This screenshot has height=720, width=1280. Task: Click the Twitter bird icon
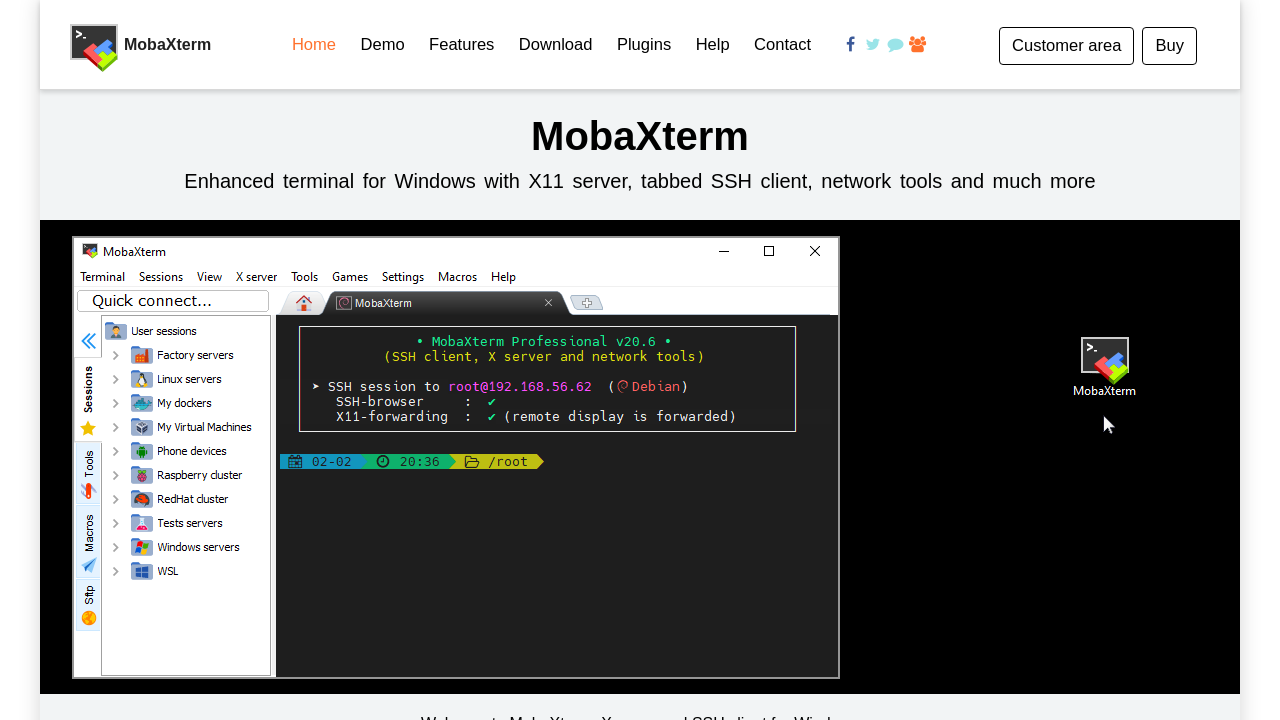(x=873, y=44)
